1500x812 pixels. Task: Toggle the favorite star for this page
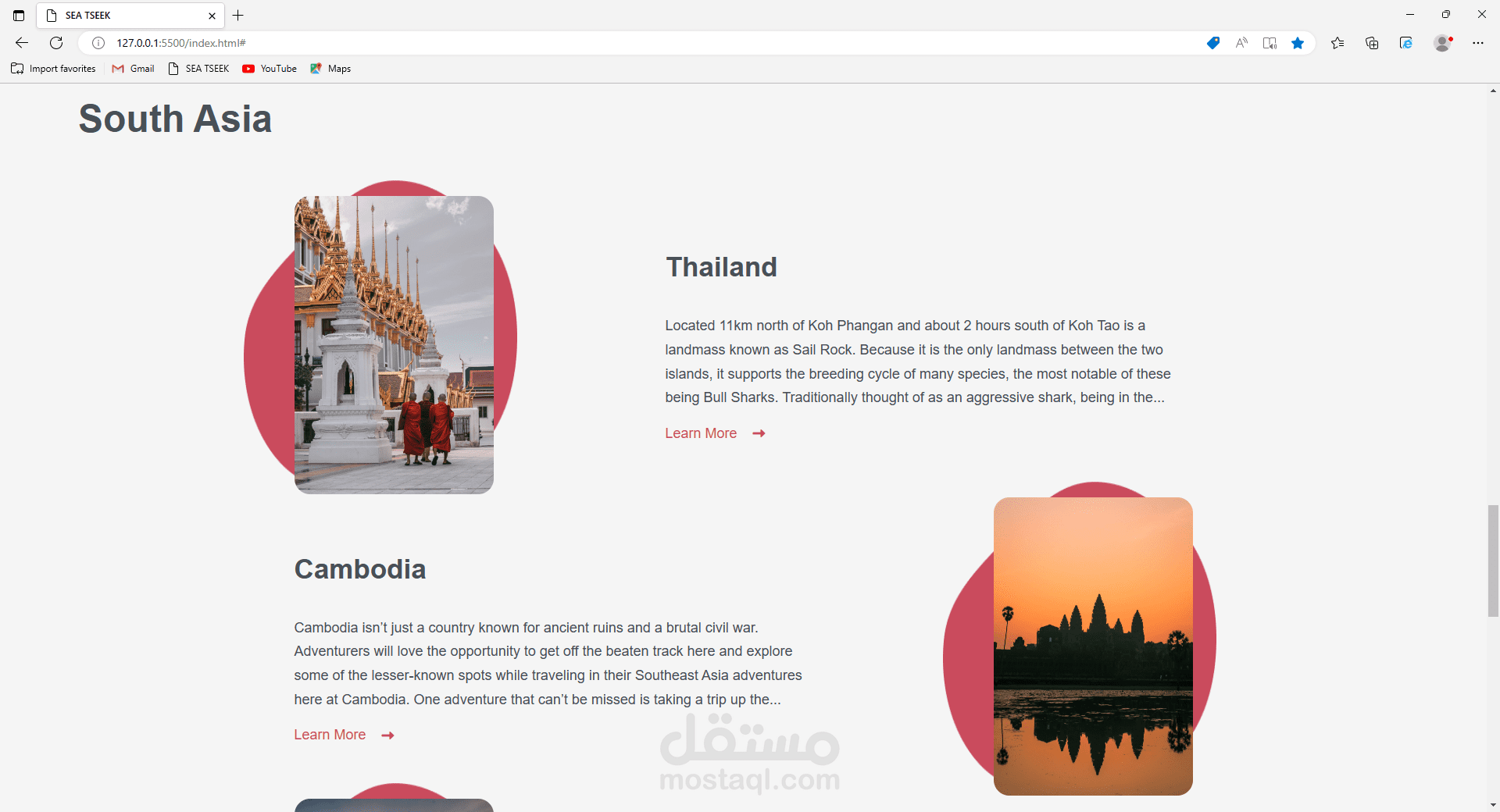click(x=1298, y=43)
